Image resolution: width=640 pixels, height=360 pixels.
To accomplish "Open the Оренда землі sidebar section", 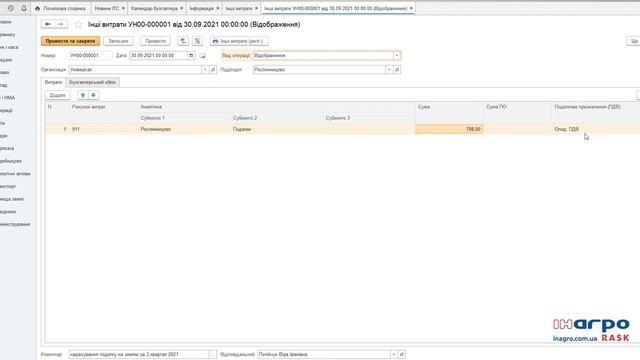I will (x=11, y=199).
